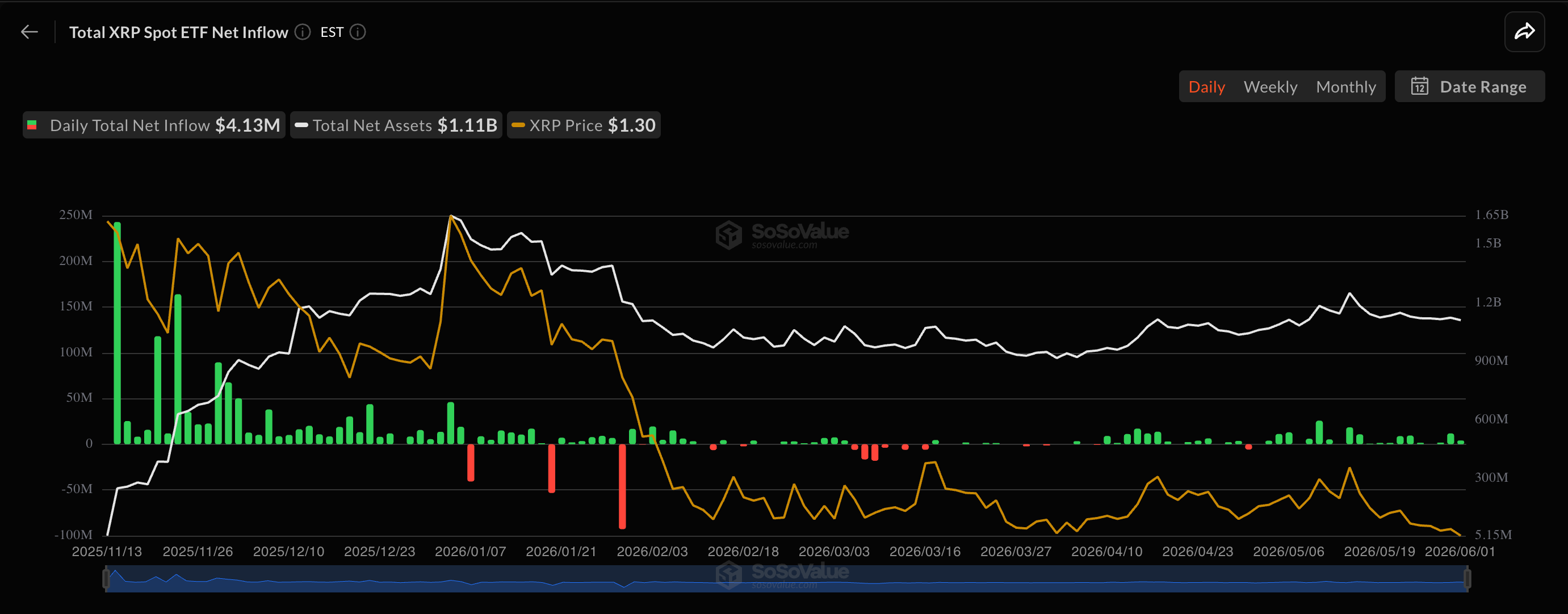
Task: Click right axis label 5.15M
Action: 1493,535
